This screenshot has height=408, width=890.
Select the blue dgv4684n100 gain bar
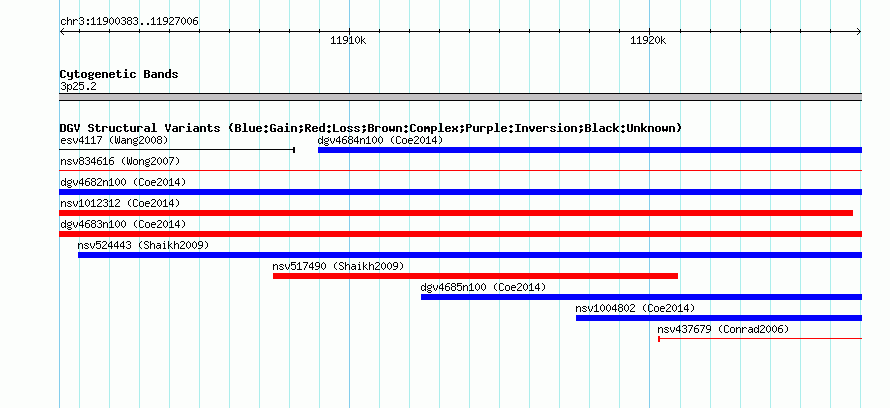click(590, 150)
